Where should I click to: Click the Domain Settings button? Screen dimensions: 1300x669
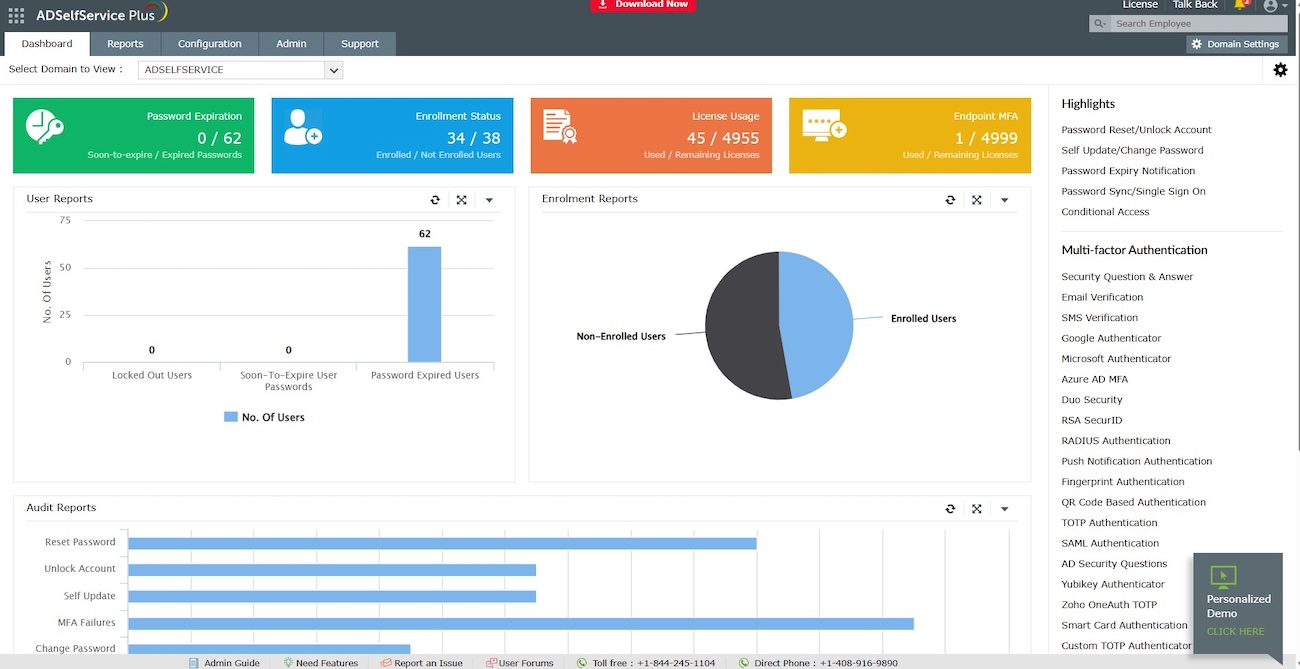point(1236,44)
